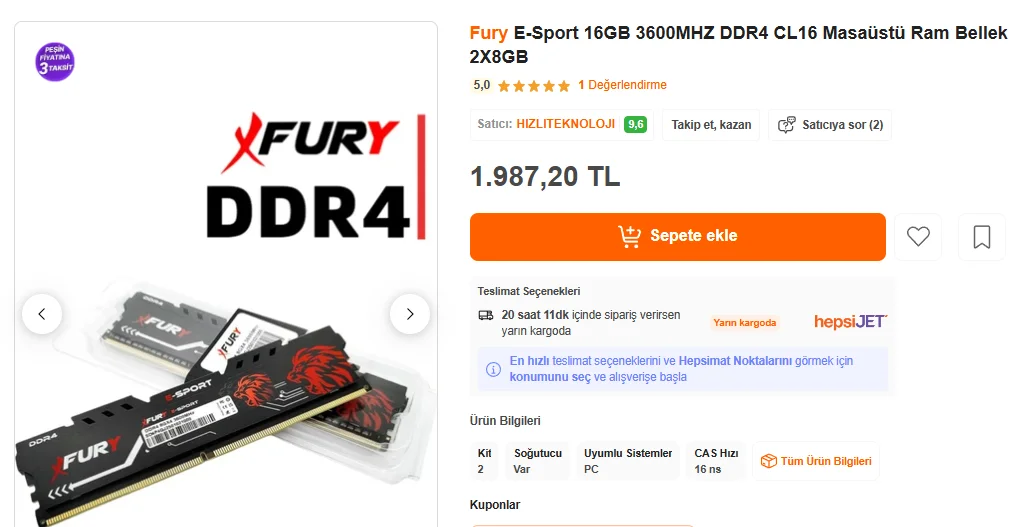Go to previous product image arrow
This screenshot has height=527, width=1020.
pos(42,314)
